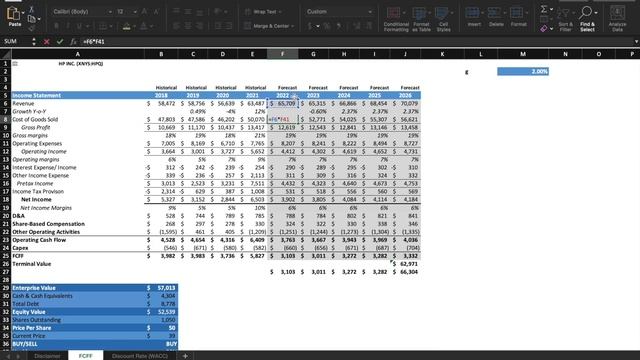The width and height of the screenshot is (640, 360).
Task: Add a new sheet with plus button
Action: 185,356
